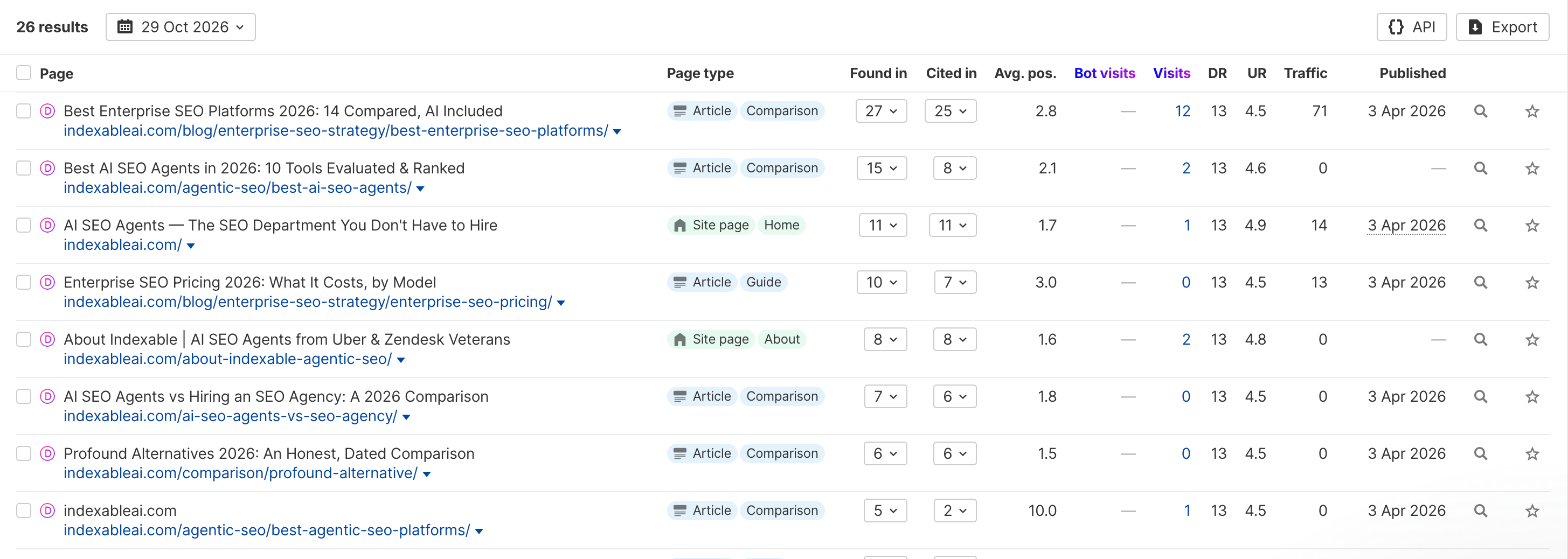This screenshot has width=1568, height=559.
Task: Click the Home tag on Site page row
Action: [782, 225]
